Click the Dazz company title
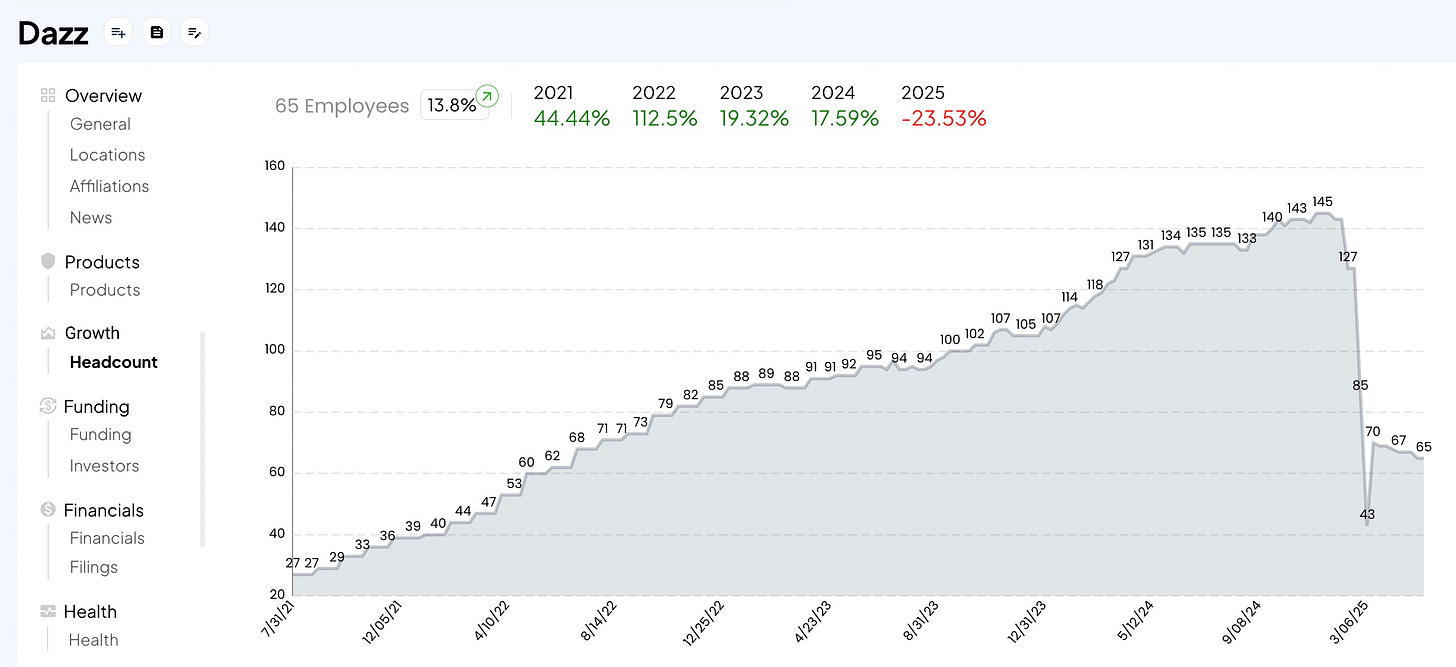Image resolution: width=1456 pixels, height=667 pixels. [x=54, y=33]
